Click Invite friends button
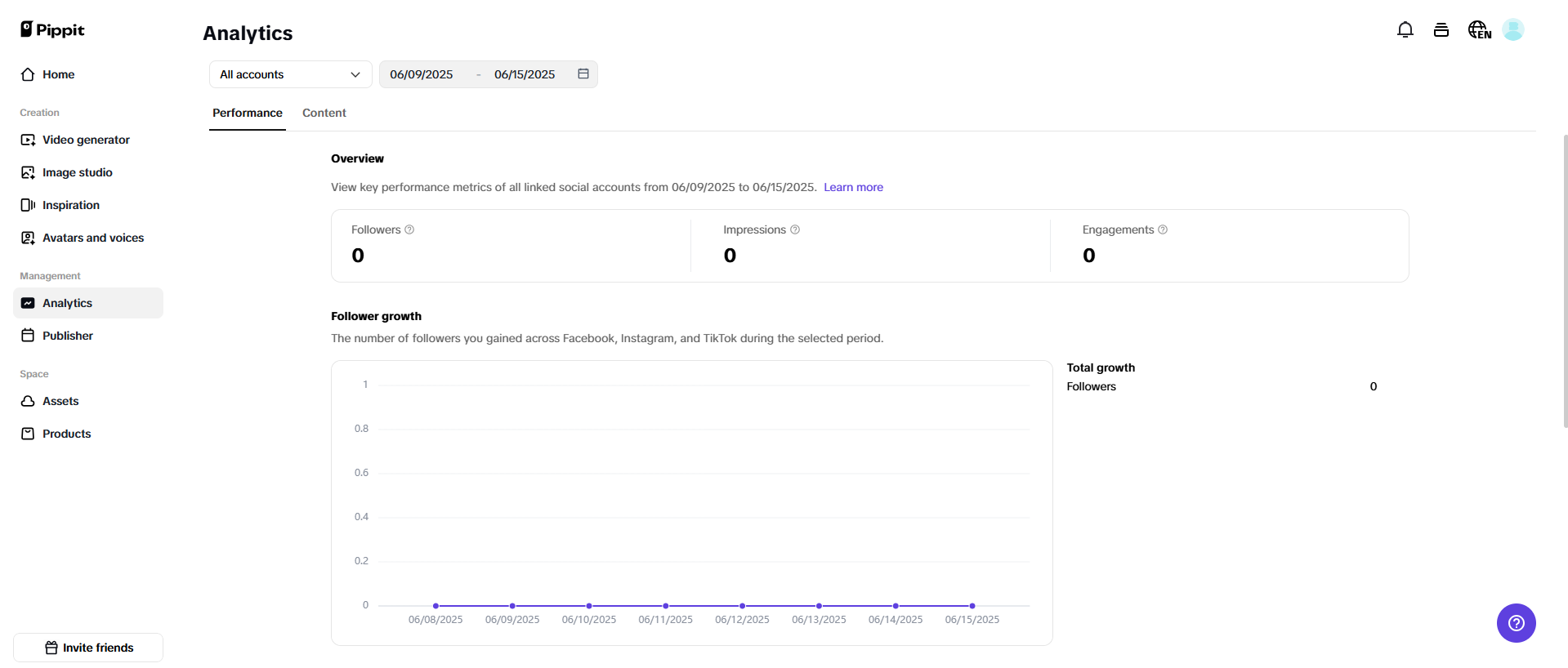 [x=88, y=648]
